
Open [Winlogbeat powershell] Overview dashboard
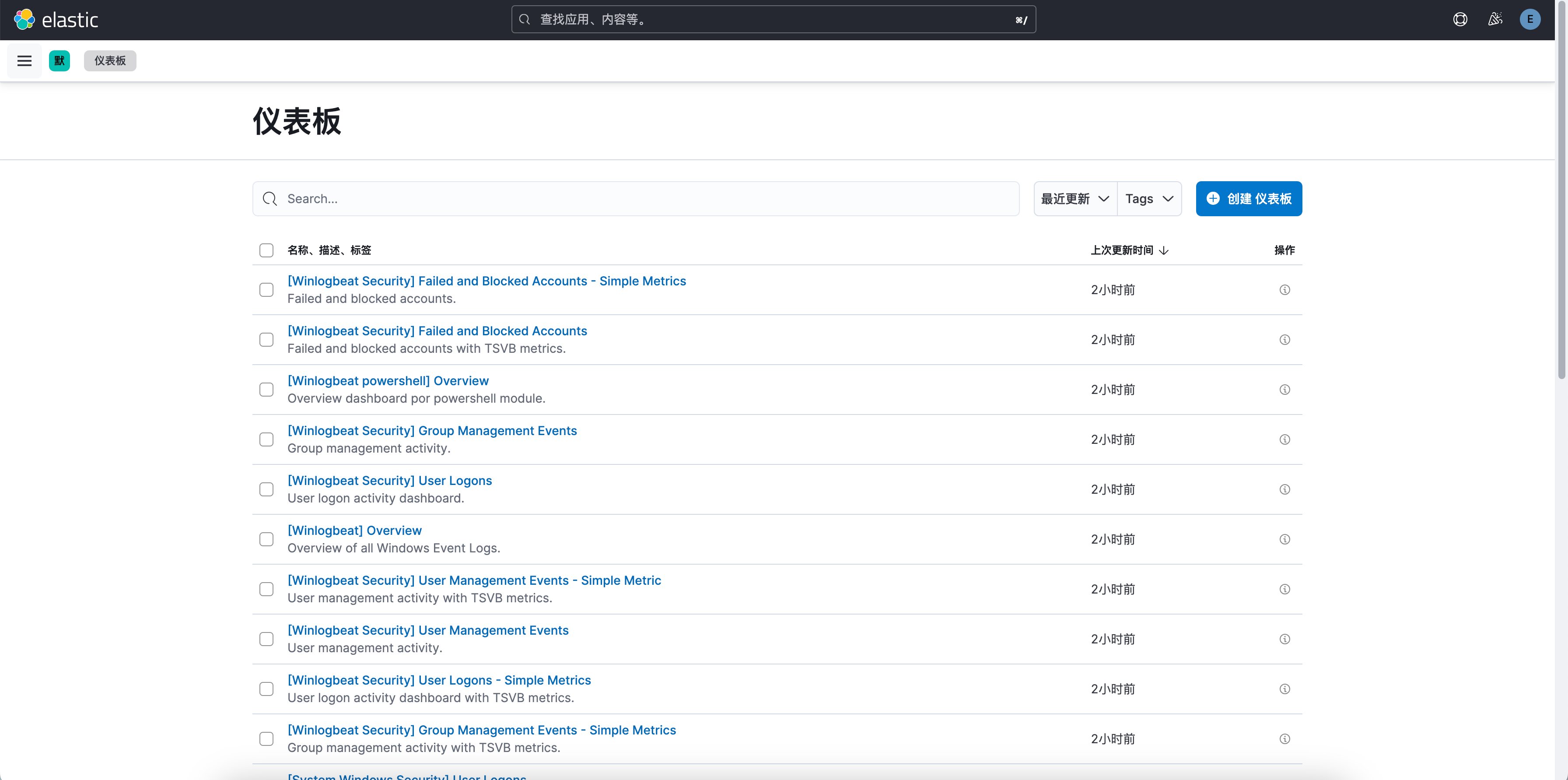pyautogui.click(x=388, y=381)
